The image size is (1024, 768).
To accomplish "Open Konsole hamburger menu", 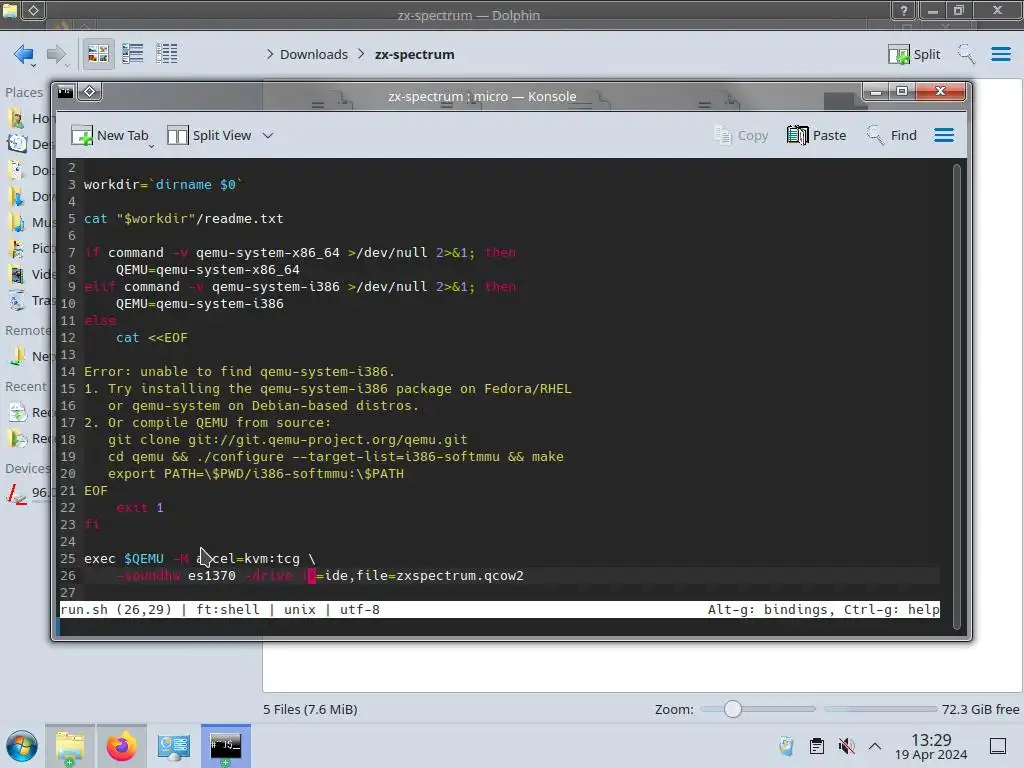I will (x=944, y=135).
